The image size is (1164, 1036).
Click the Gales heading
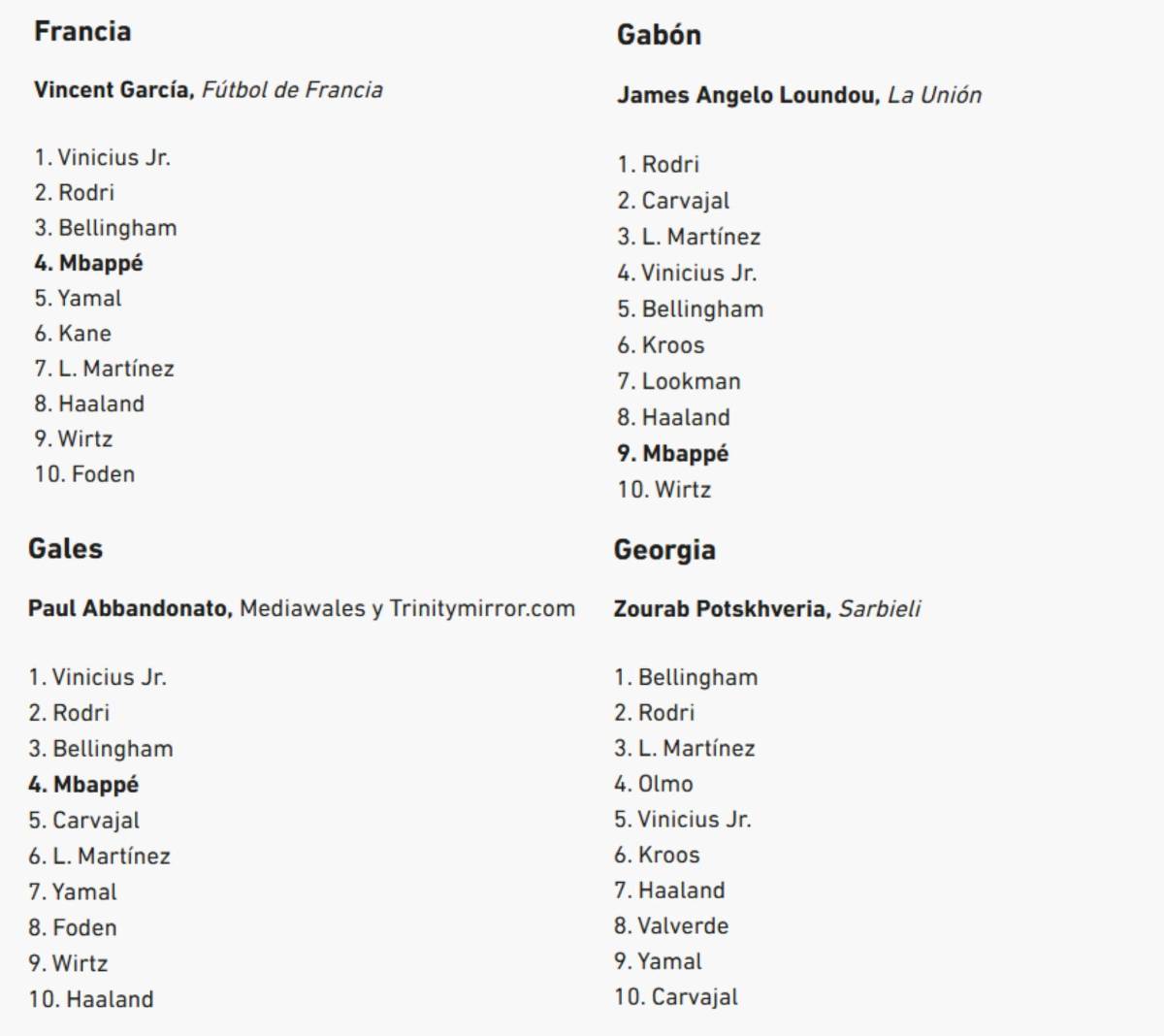click(65, 548)
